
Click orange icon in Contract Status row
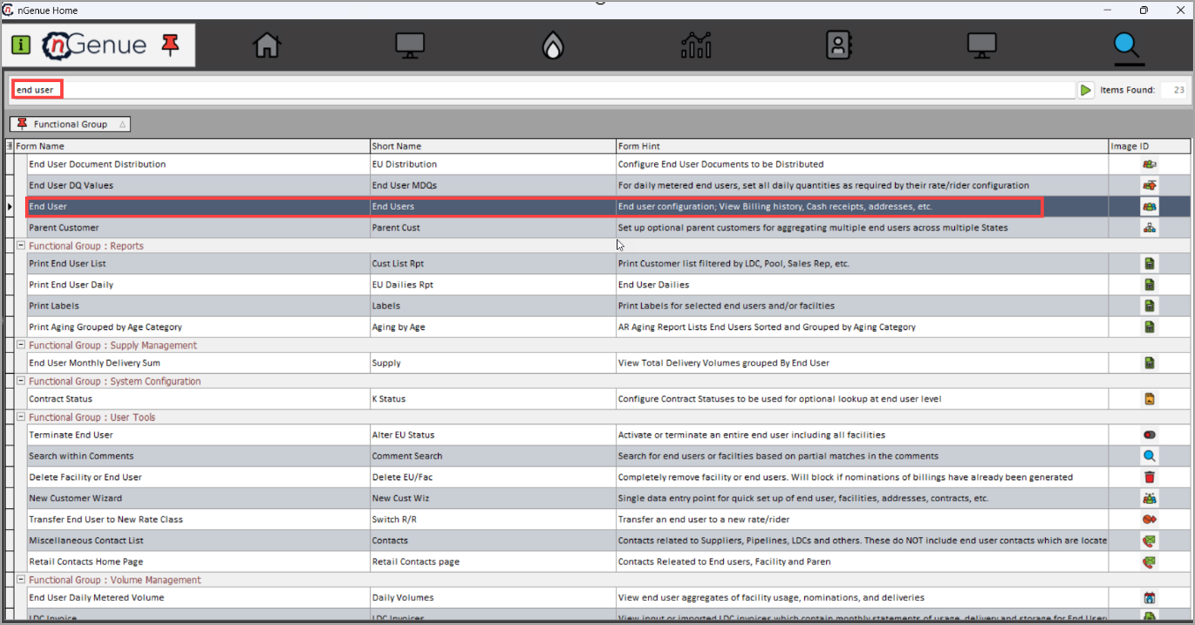coord(1149,399)
